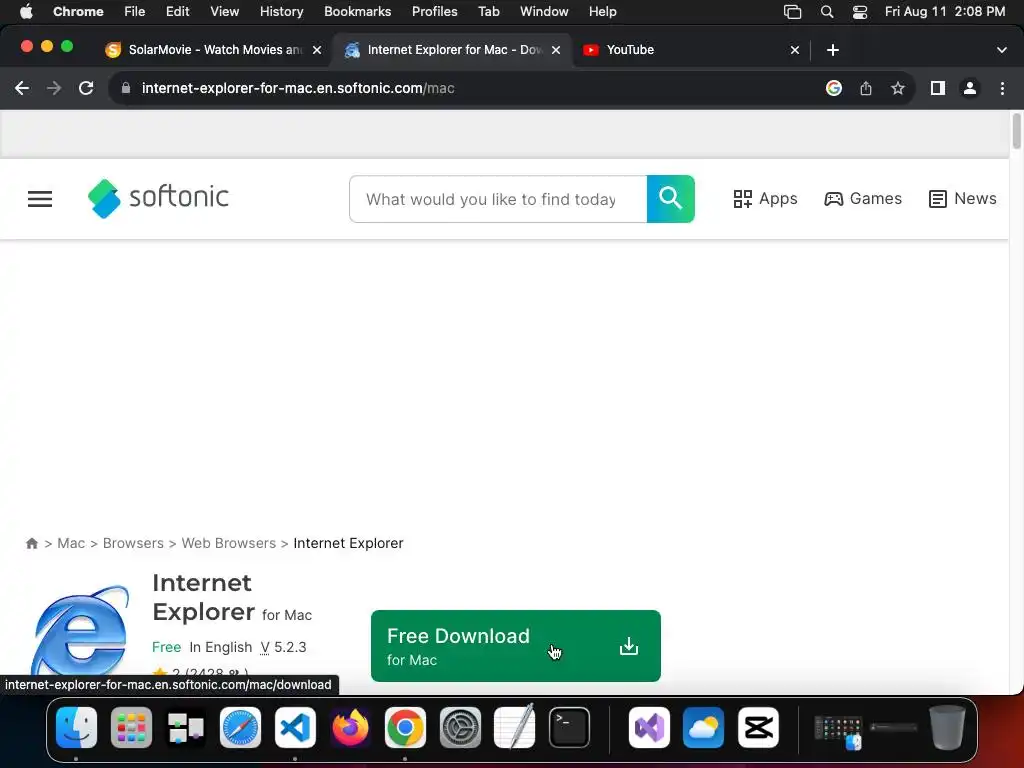Click the share page icon

pos(866,88)
